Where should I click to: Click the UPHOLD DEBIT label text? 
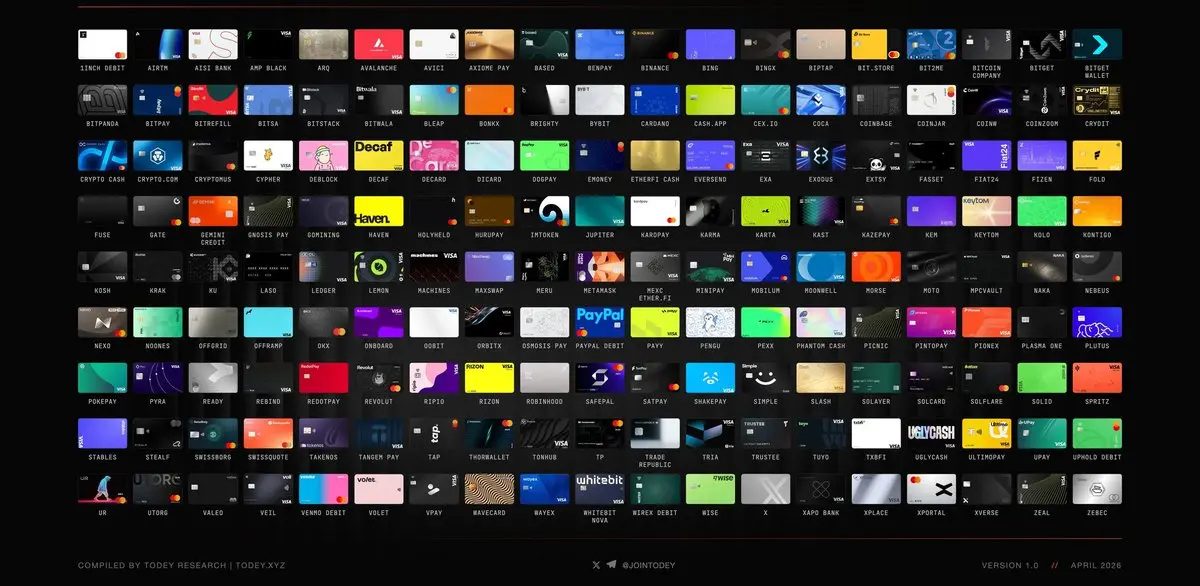(x=1097, y=457)
